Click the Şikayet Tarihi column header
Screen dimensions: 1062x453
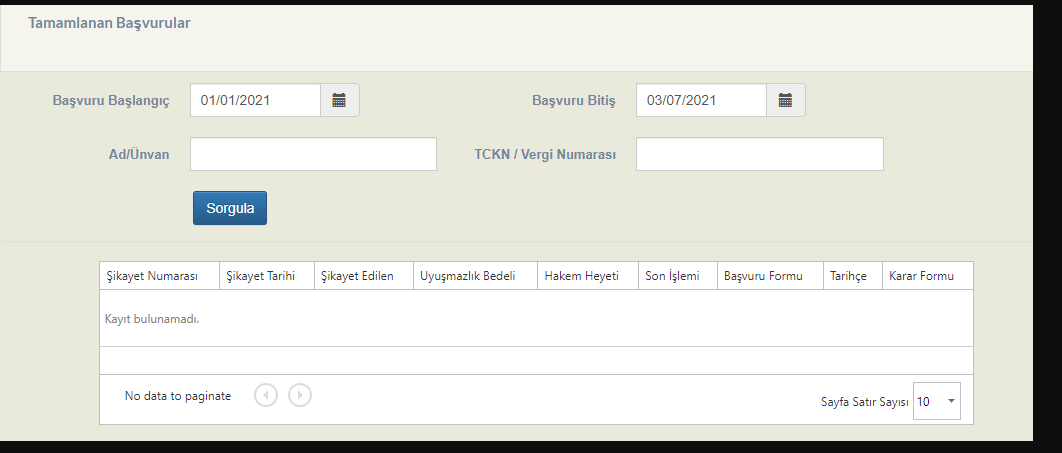click(x=267, y=276)
